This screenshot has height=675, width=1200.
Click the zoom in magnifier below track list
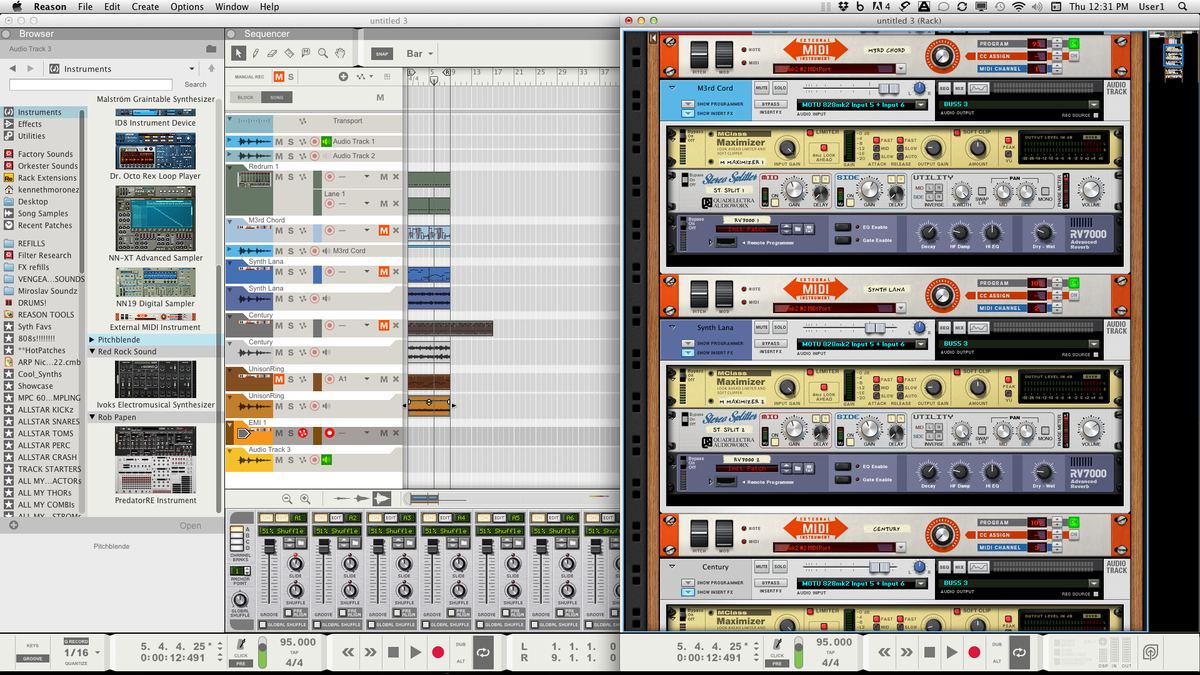click(x=305, y=498)
